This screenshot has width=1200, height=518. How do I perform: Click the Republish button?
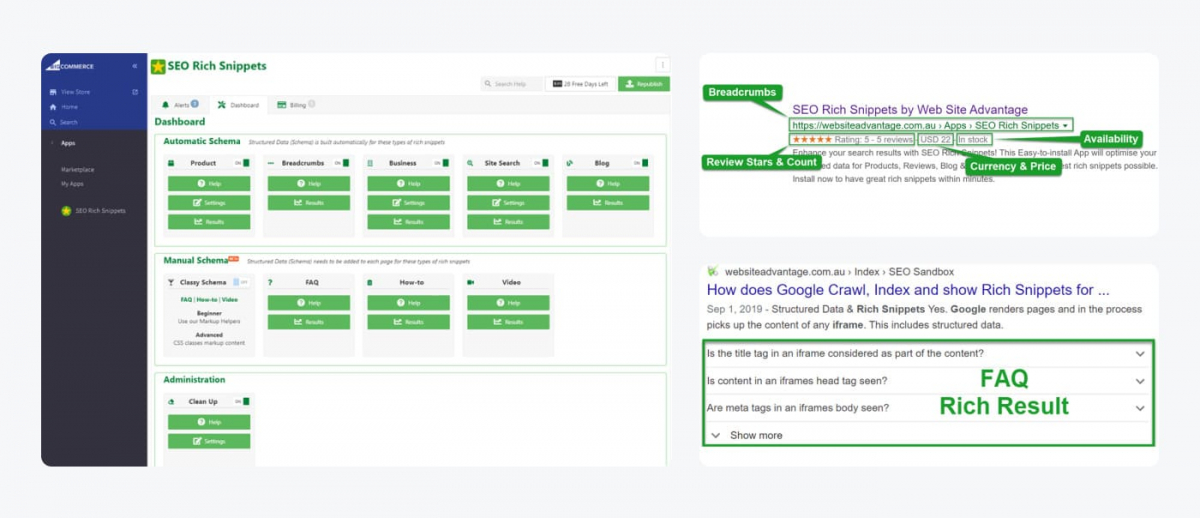tap(642, 84)
